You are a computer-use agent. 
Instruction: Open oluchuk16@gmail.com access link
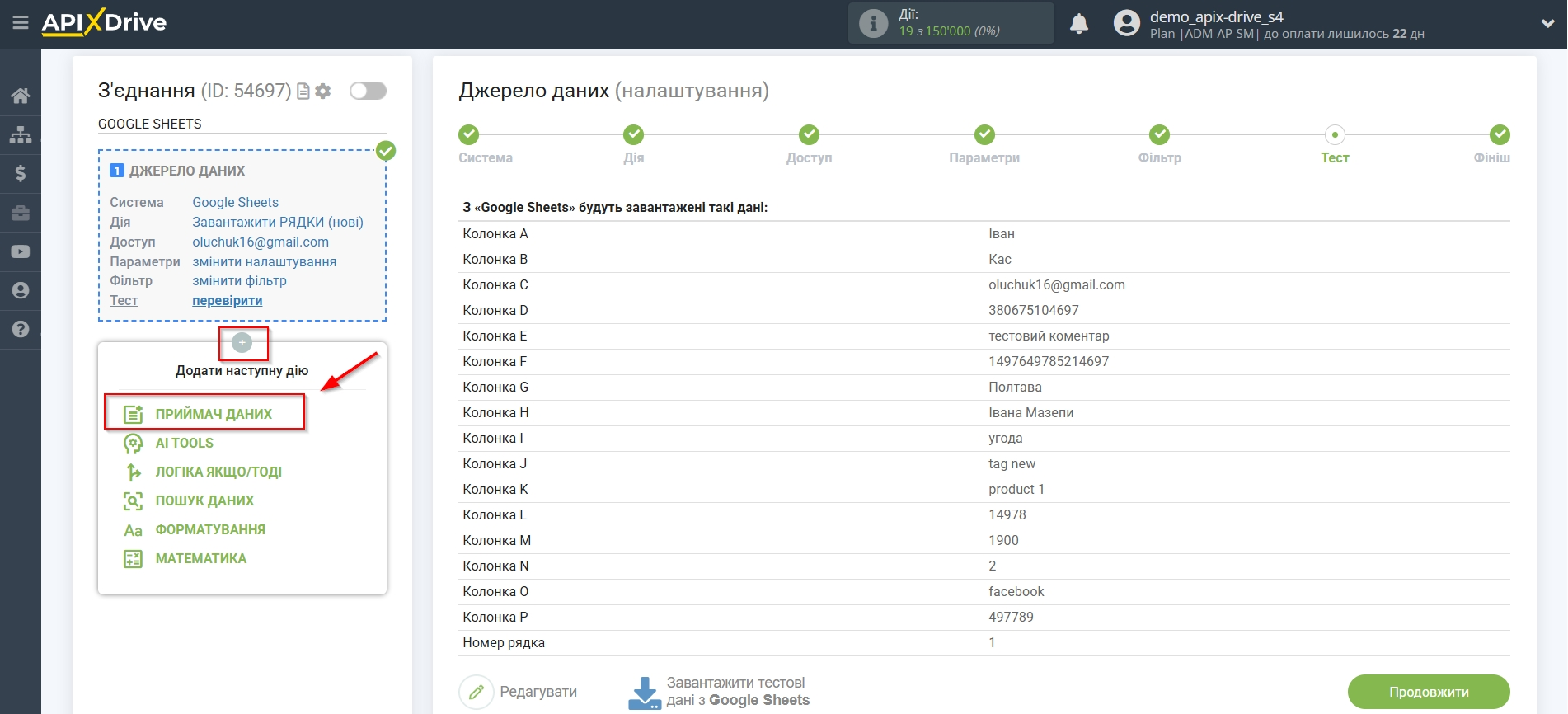point(261,242)
